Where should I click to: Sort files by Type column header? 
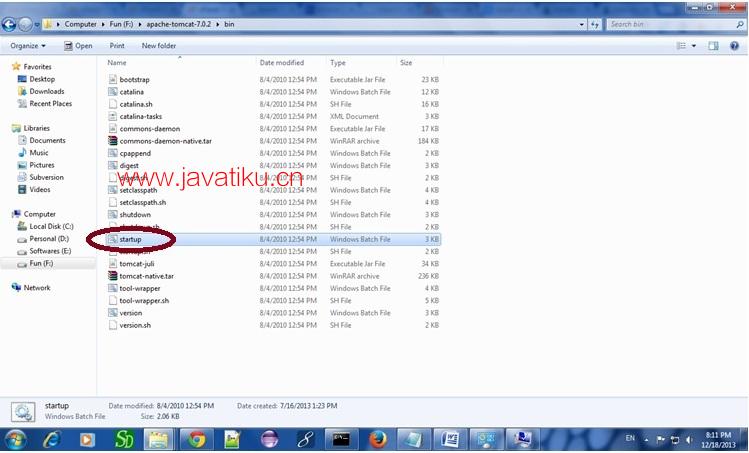pos(338,62)
